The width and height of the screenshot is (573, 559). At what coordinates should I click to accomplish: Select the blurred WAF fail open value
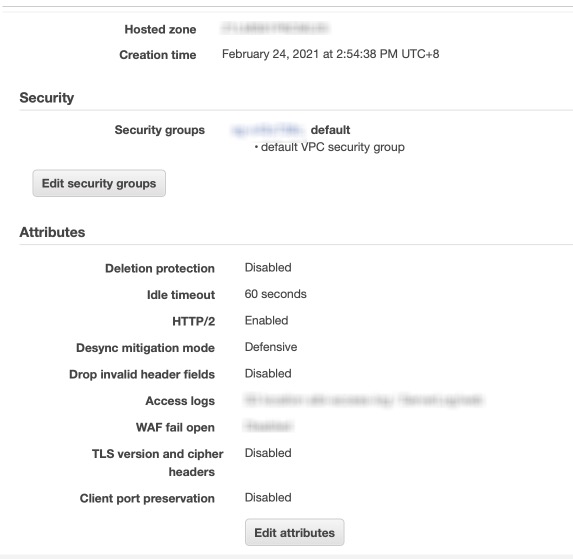tap(268, 426)
